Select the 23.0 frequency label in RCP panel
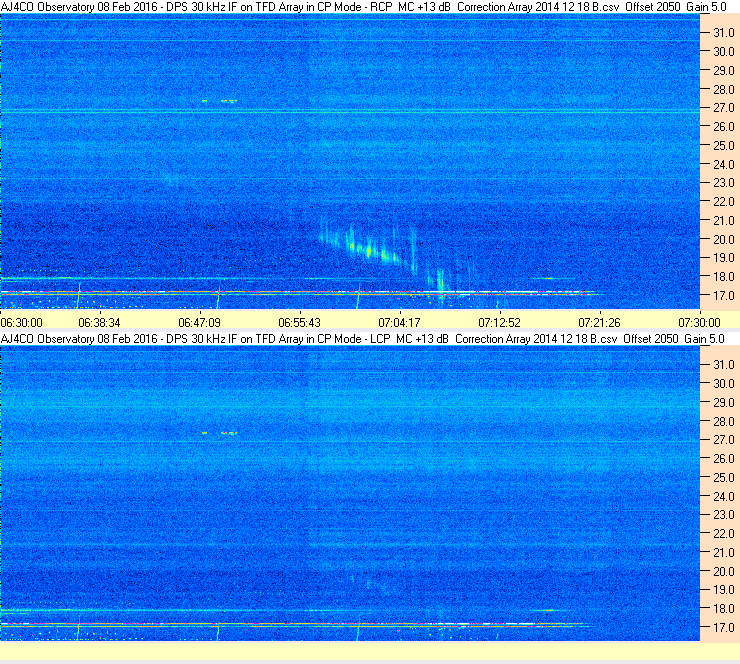The height and width of the screenshot is (664, 740). point(723,183)
